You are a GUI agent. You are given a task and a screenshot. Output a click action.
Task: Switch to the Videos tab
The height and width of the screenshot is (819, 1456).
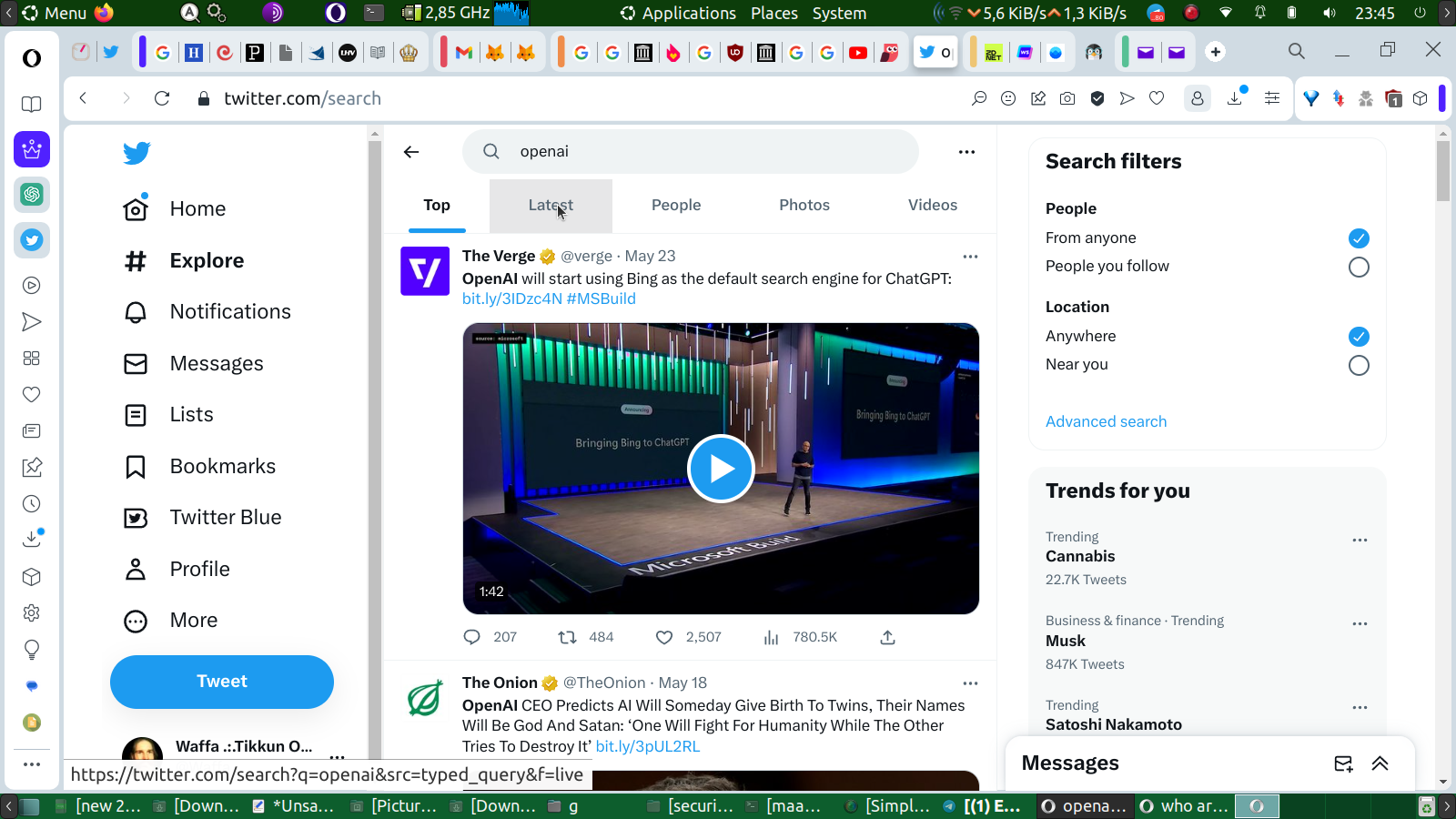pos(932,206)
